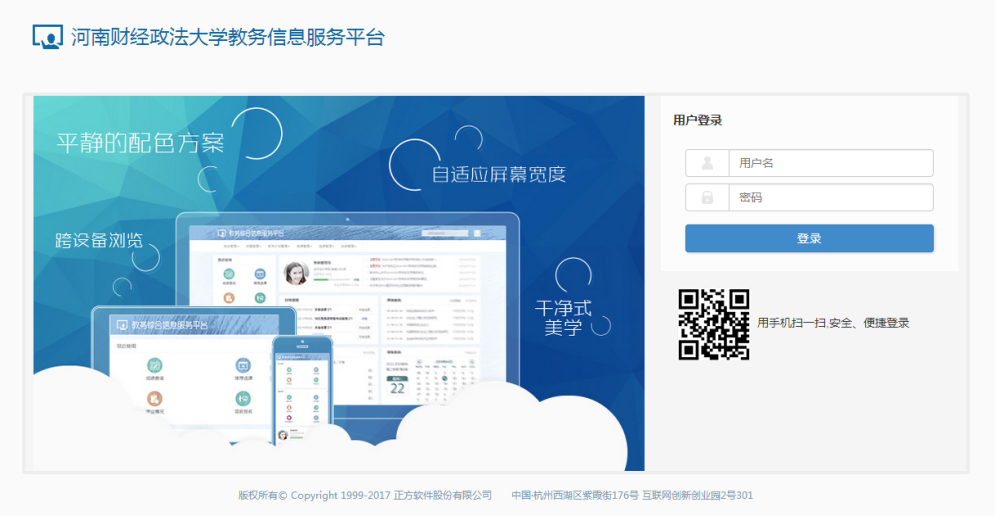
Task: Focus the 密码 password input field
Action: pos(830,197)
